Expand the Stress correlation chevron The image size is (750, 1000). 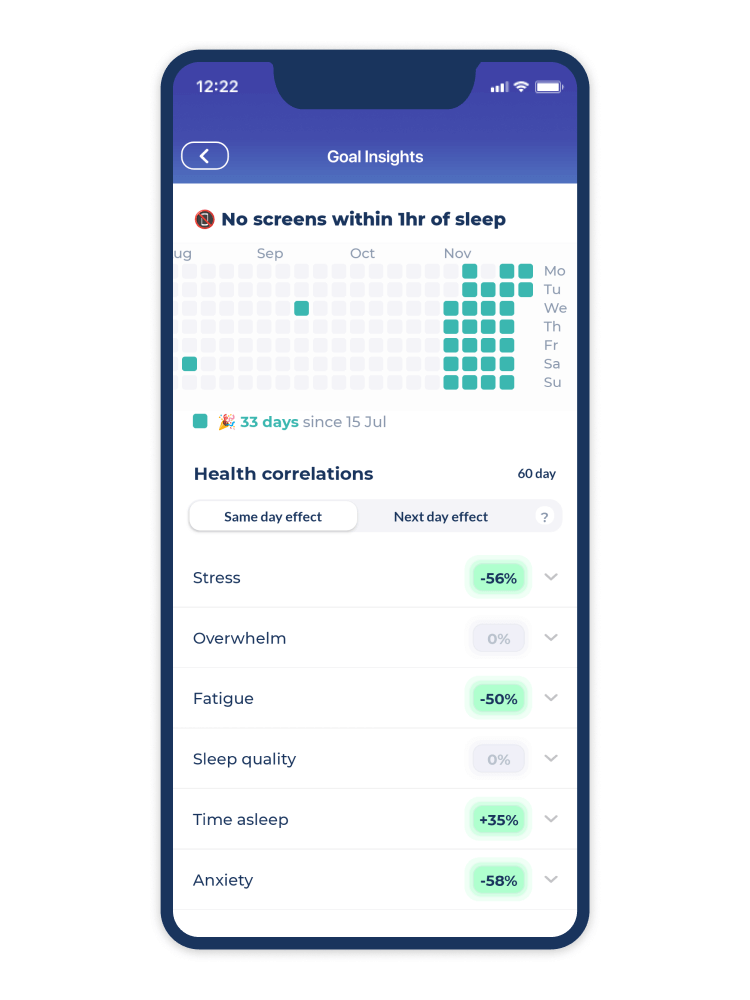tap(551, 577)
